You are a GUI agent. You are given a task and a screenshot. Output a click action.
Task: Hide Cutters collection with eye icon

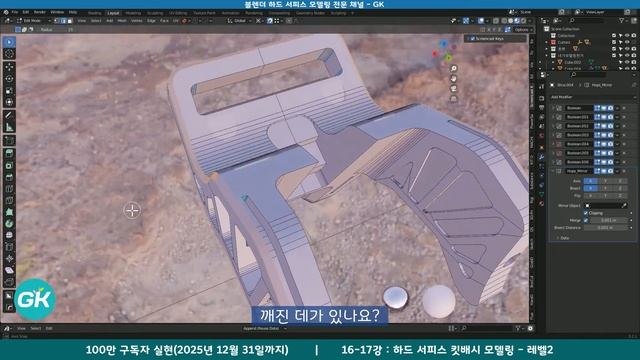coord(627,42)
